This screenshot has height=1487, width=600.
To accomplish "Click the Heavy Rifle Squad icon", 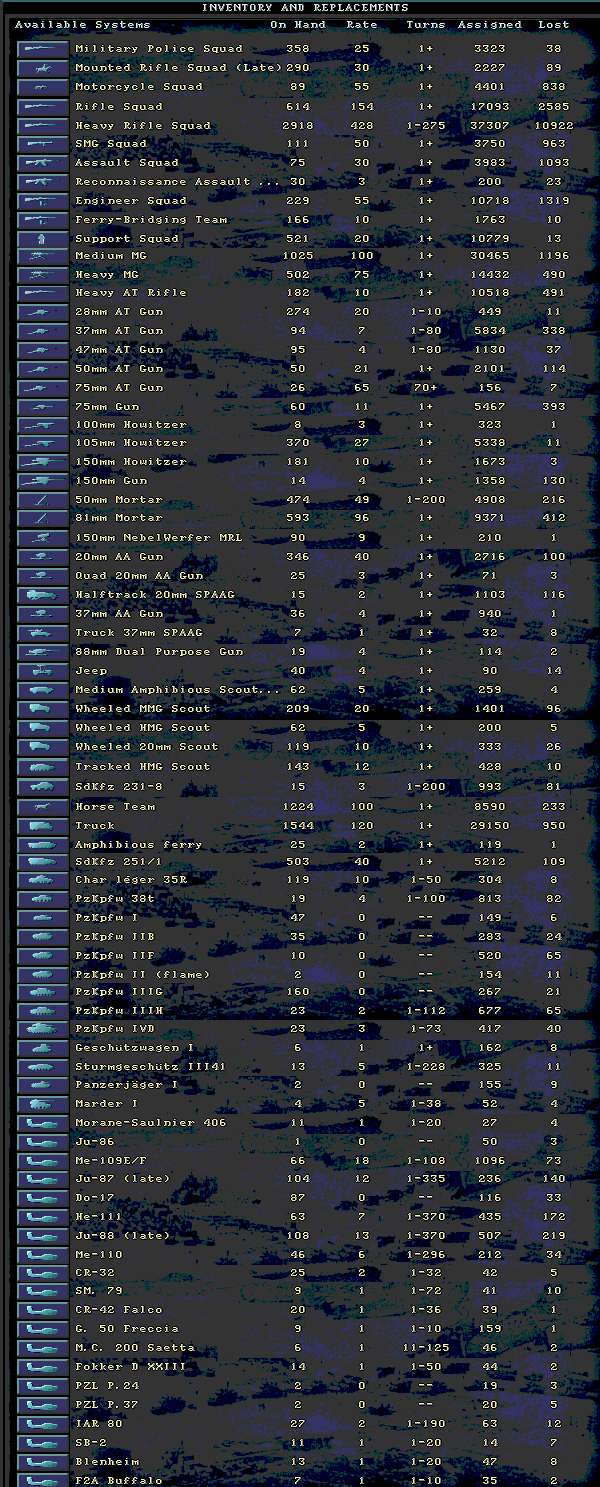I will click(x=43, y=125).
